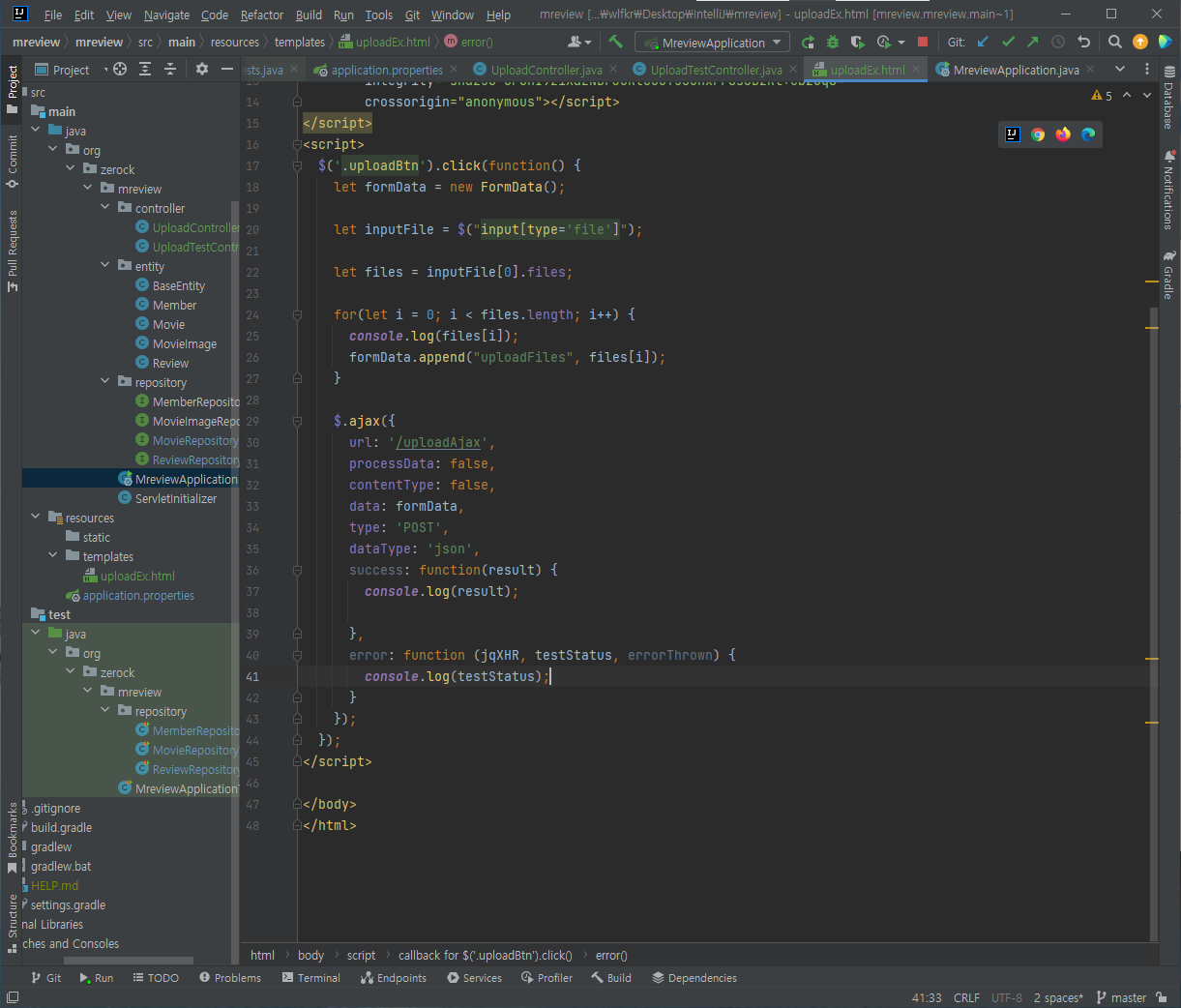Open in Chrome browser icon
The image size is (1181, 1008).
(1038, 134)
